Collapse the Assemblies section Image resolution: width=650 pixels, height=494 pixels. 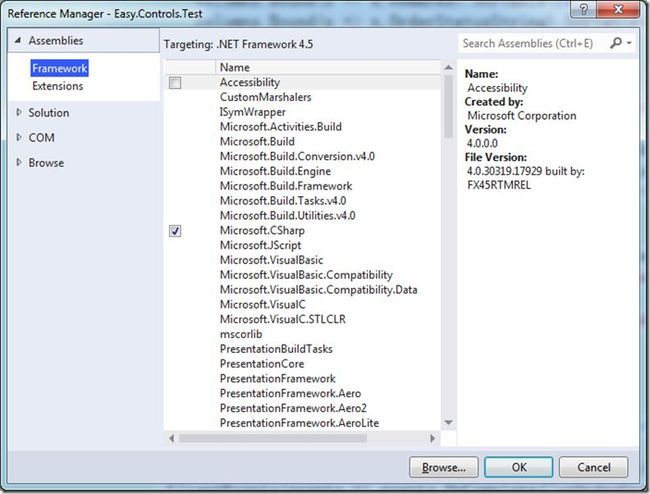click(x=18, y=40)
